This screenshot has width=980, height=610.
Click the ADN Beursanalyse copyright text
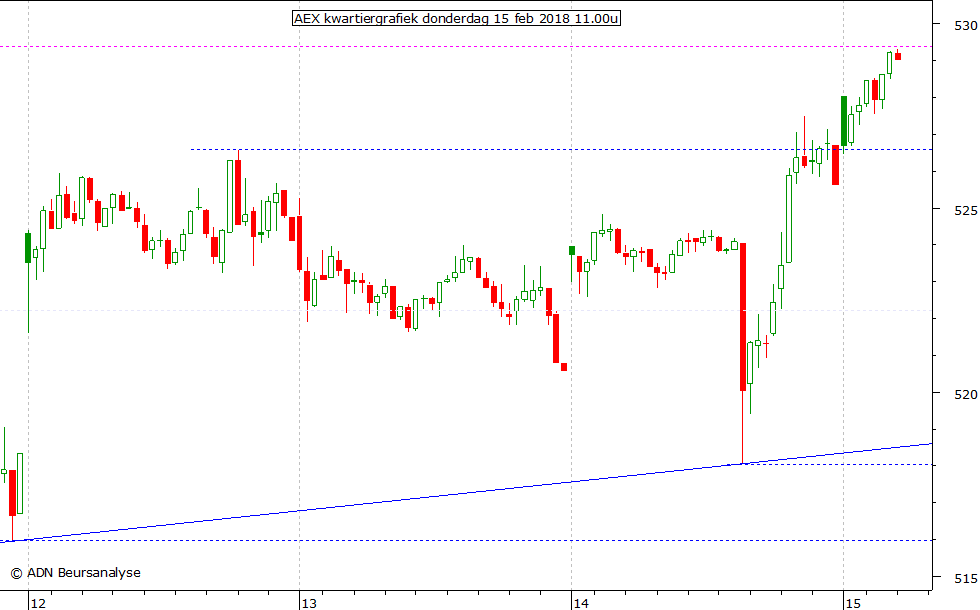coord(76,572)
